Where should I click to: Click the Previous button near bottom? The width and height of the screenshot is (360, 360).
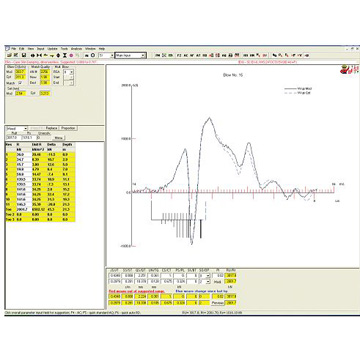[217, 303]
